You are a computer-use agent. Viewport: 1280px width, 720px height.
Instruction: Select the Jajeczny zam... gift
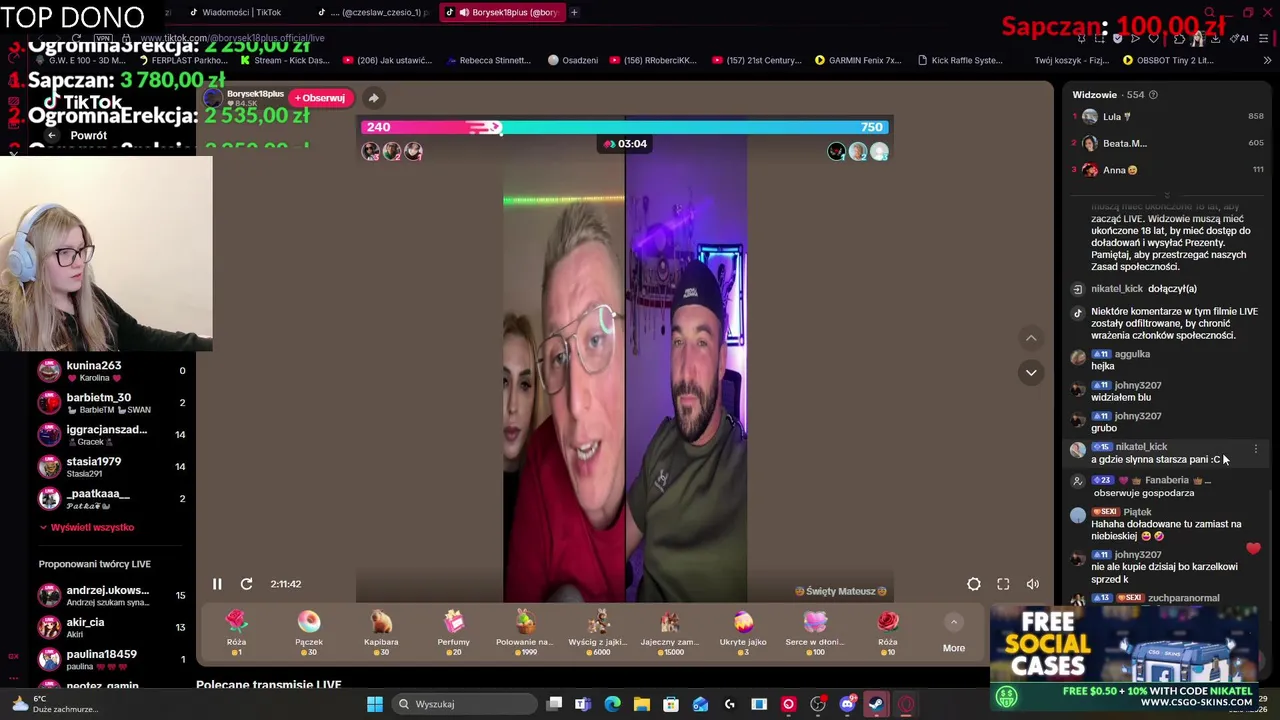tap(670, 633)
